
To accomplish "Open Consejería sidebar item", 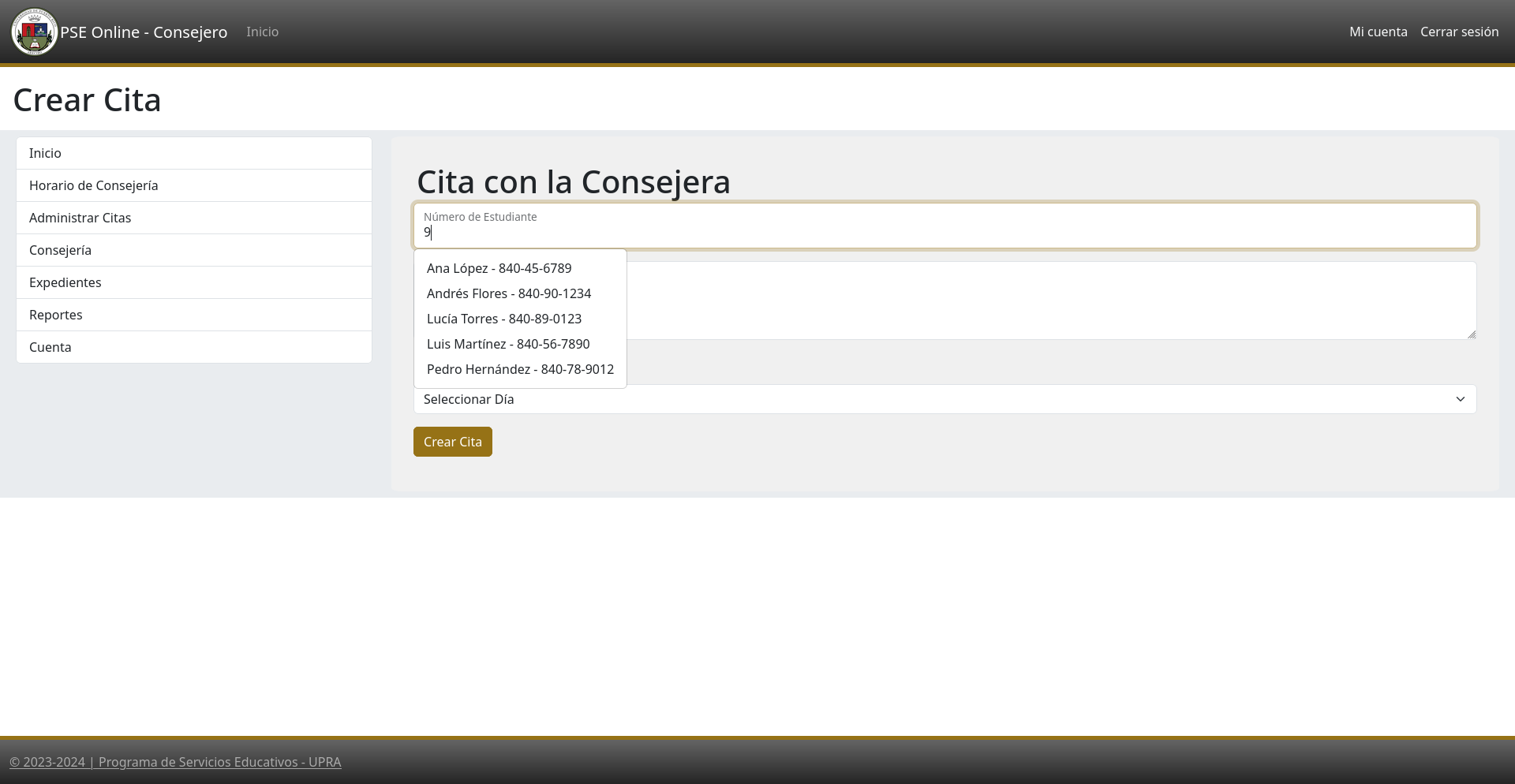I will pyautogui.click(x=194, y=250).
